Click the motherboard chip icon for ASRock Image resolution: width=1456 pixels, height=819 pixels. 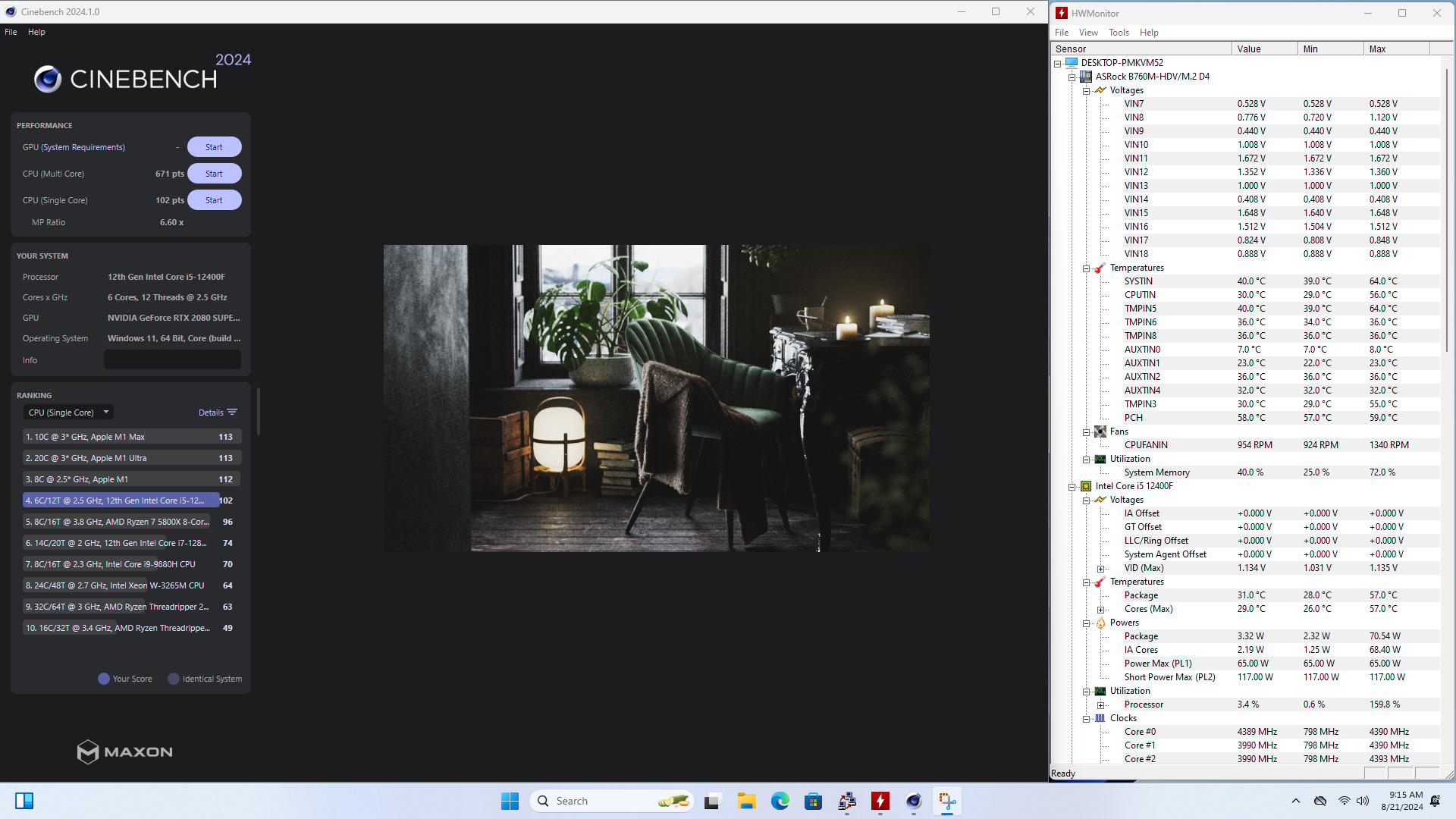click(1086, 77)
